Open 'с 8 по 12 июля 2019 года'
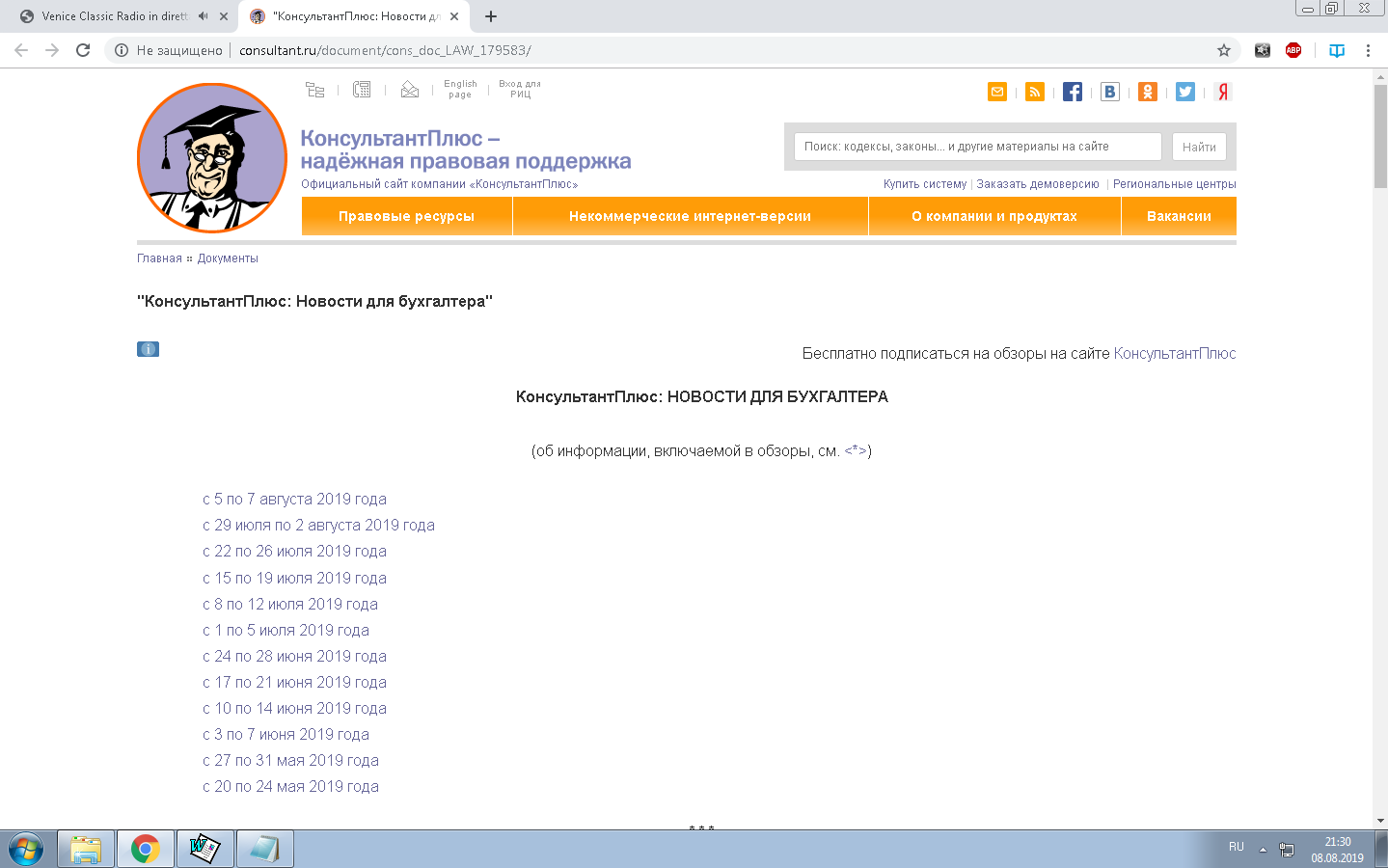The height and width of the screenshot is (868, 1388). pos(290,605)
